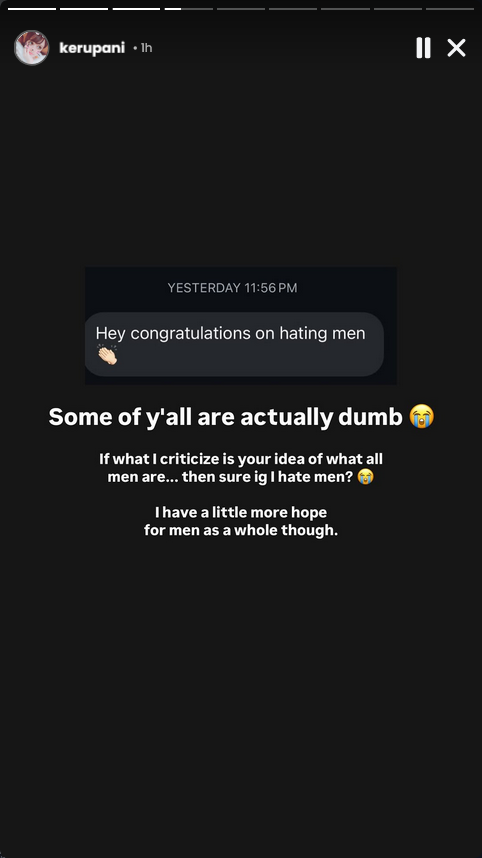The image size is (482, 858).
Task: Skip to the eighth story progress segment
Action: pos(398,9)
